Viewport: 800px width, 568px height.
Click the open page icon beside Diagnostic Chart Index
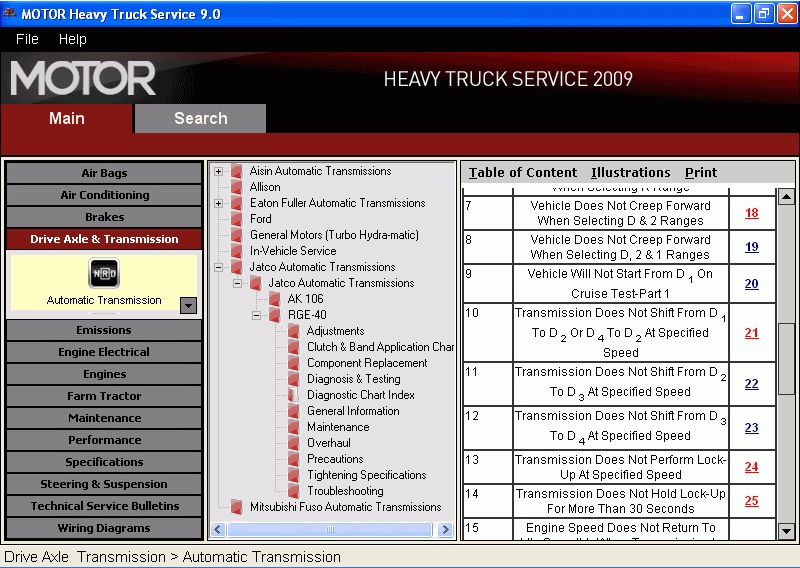(x=293, y=395)
